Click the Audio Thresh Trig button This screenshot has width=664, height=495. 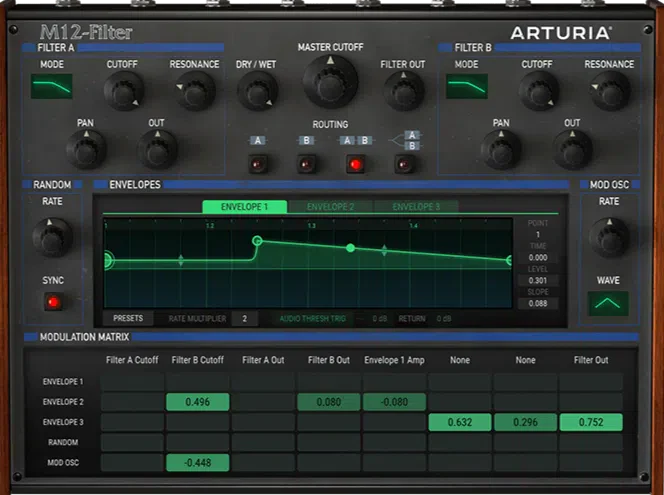[313, 319]
